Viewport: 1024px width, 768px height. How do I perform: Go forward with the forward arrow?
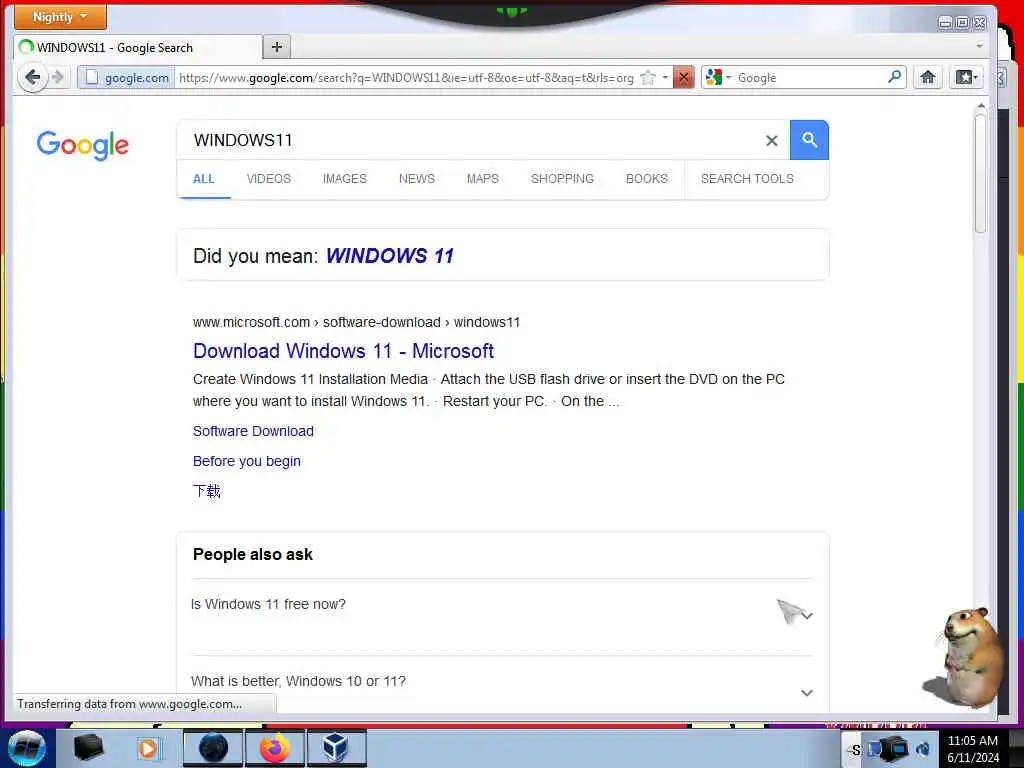58,78
